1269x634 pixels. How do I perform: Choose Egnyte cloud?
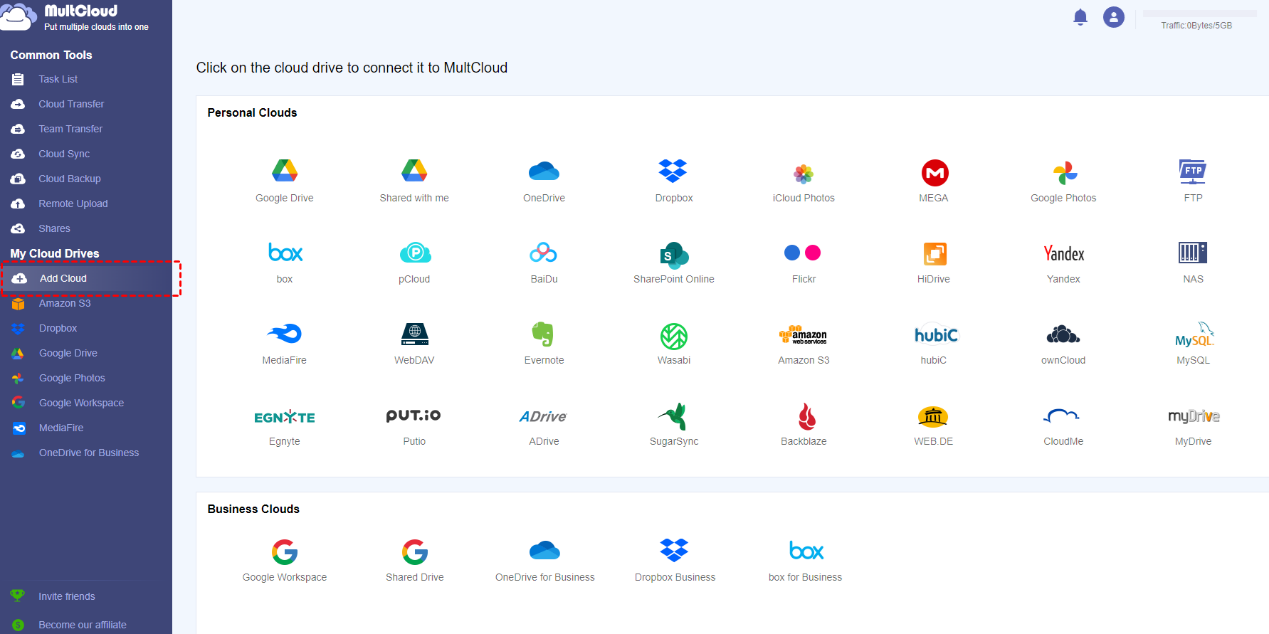click(285, 425)
